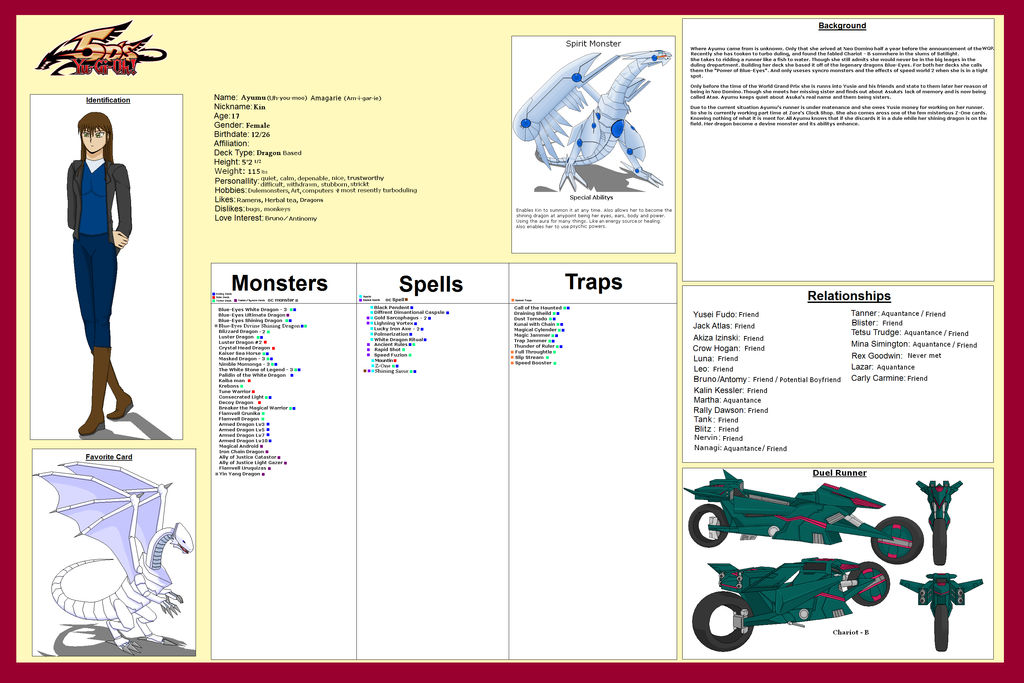1024x683 pixels.
Task: Click Ancient Rules spell entry
Action: point(390,344)
